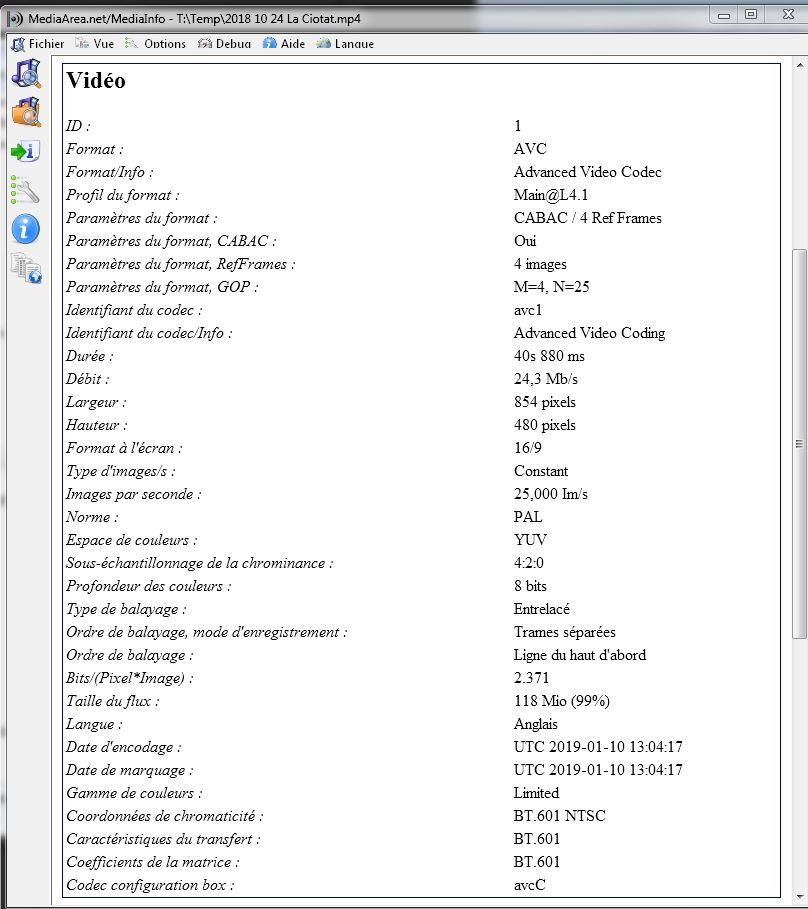Viewport: 808px width, 909px height.
Task: Click the open media file sidebar icon
Action: [x=25, y=74]
